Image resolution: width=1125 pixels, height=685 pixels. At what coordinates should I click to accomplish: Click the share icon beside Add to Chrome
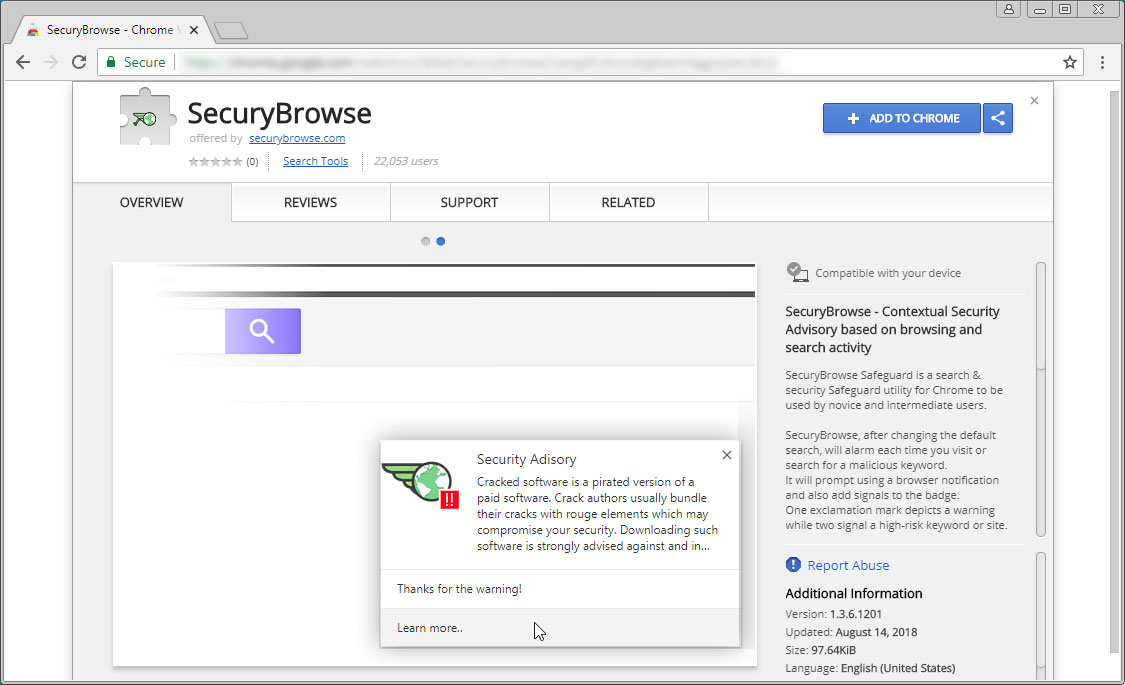tap(998, 118)
